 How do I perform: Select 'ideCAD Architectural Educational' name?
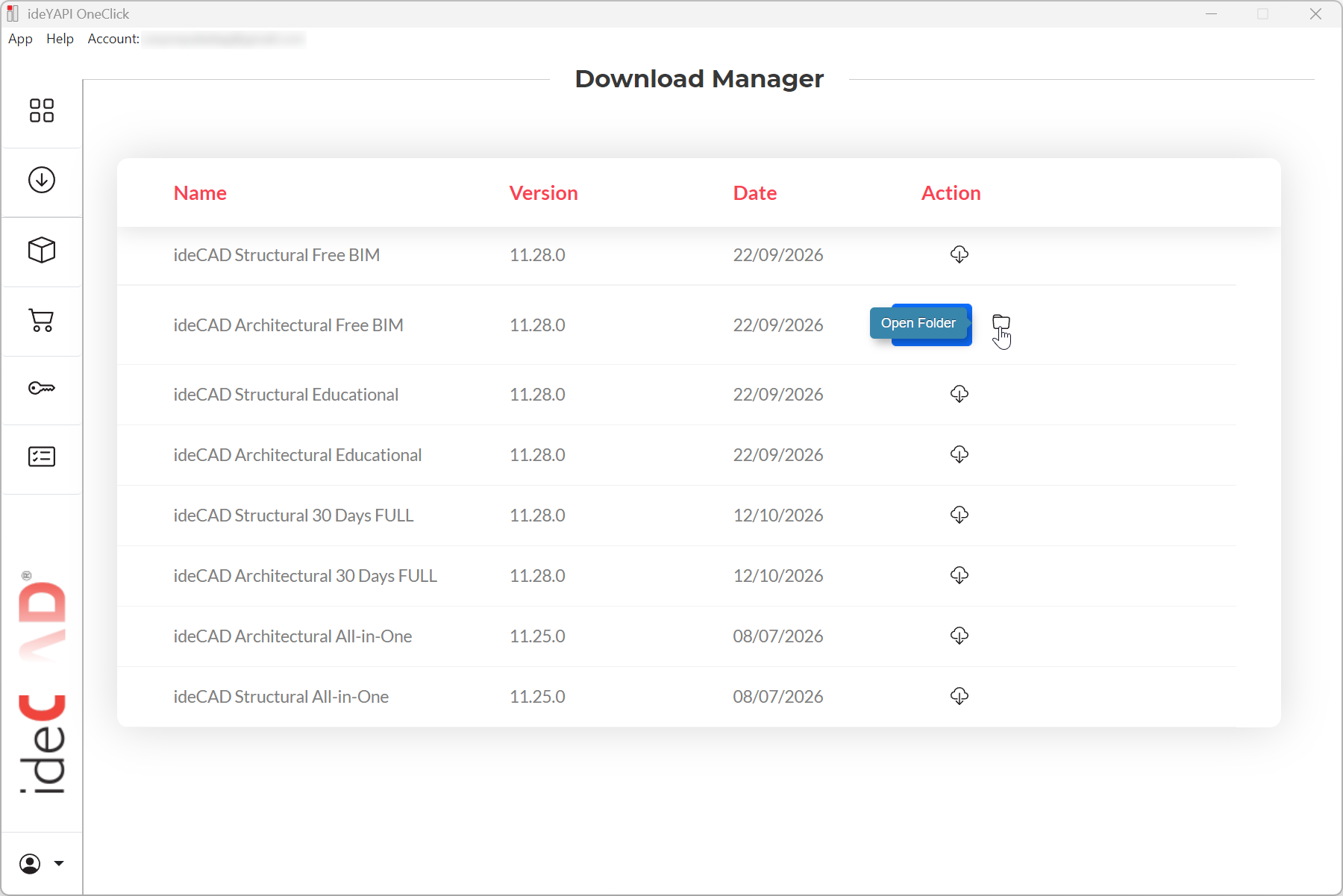(298, 455)
